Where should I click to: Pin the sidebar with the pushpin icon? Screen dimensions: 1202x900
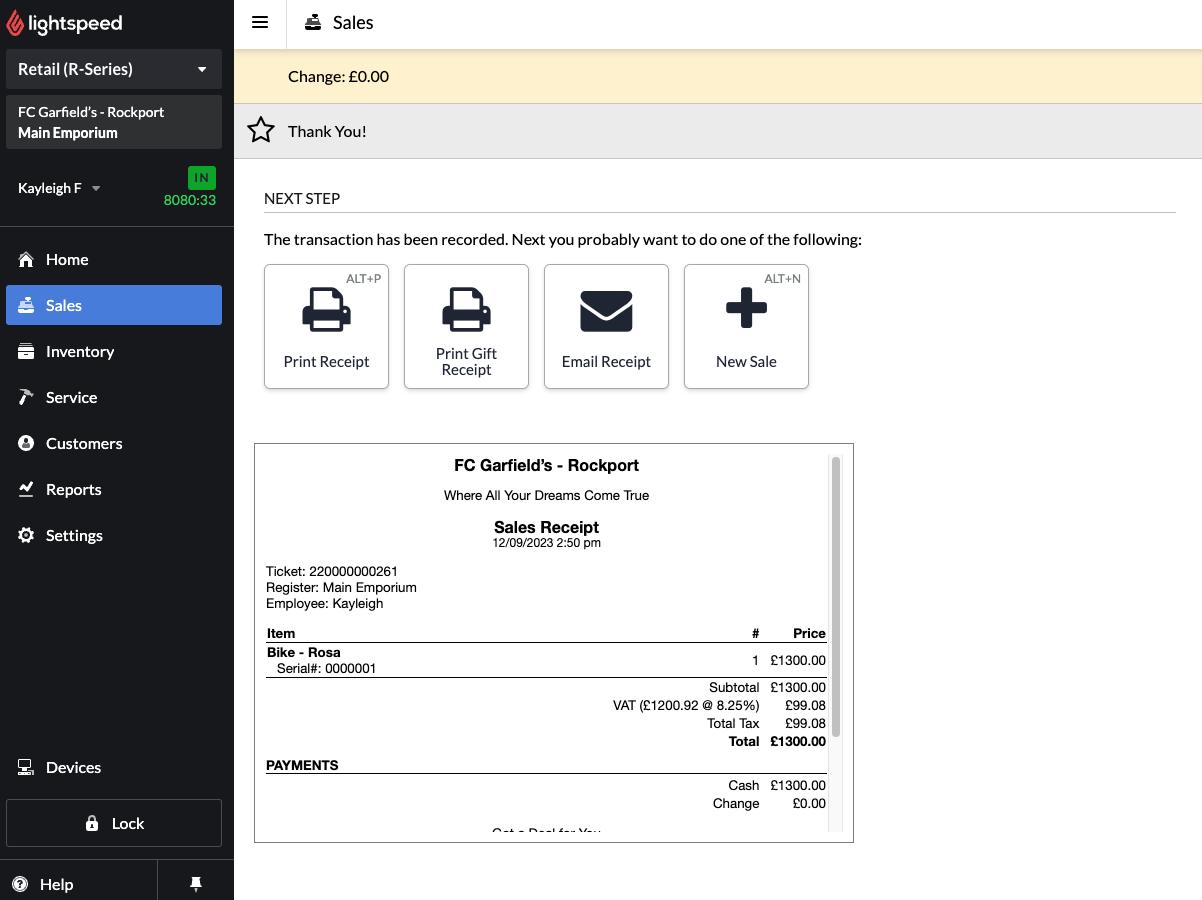point(196,883)
